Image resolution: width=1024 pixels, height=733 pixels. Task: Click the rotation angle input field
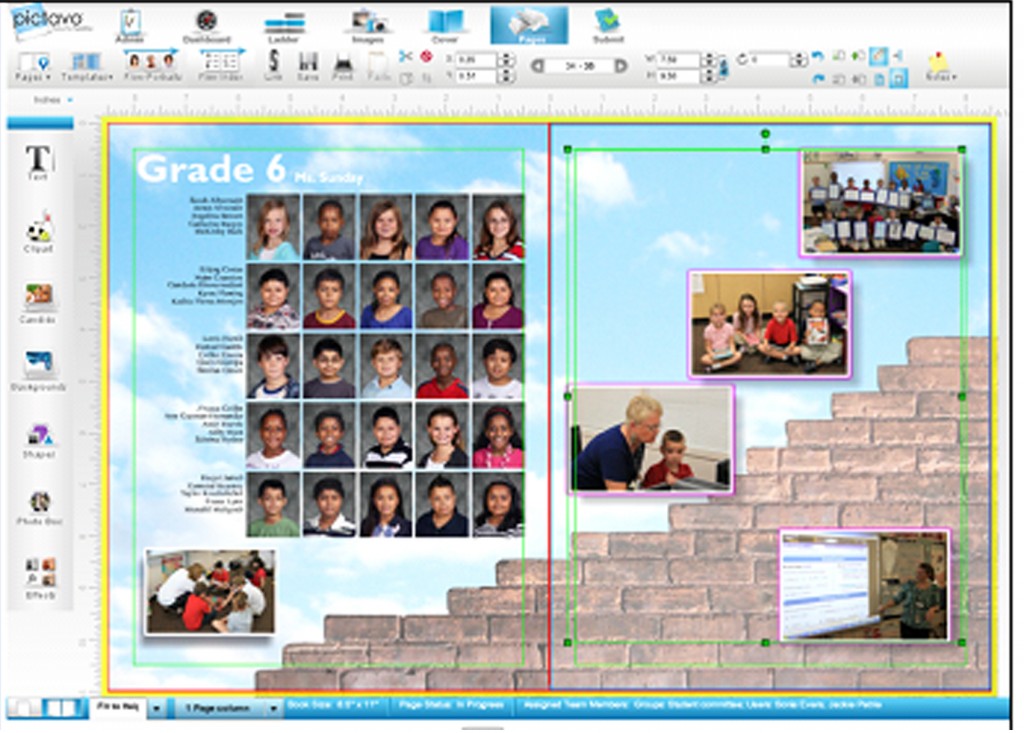pyautogui.click(x=769, y=59)
